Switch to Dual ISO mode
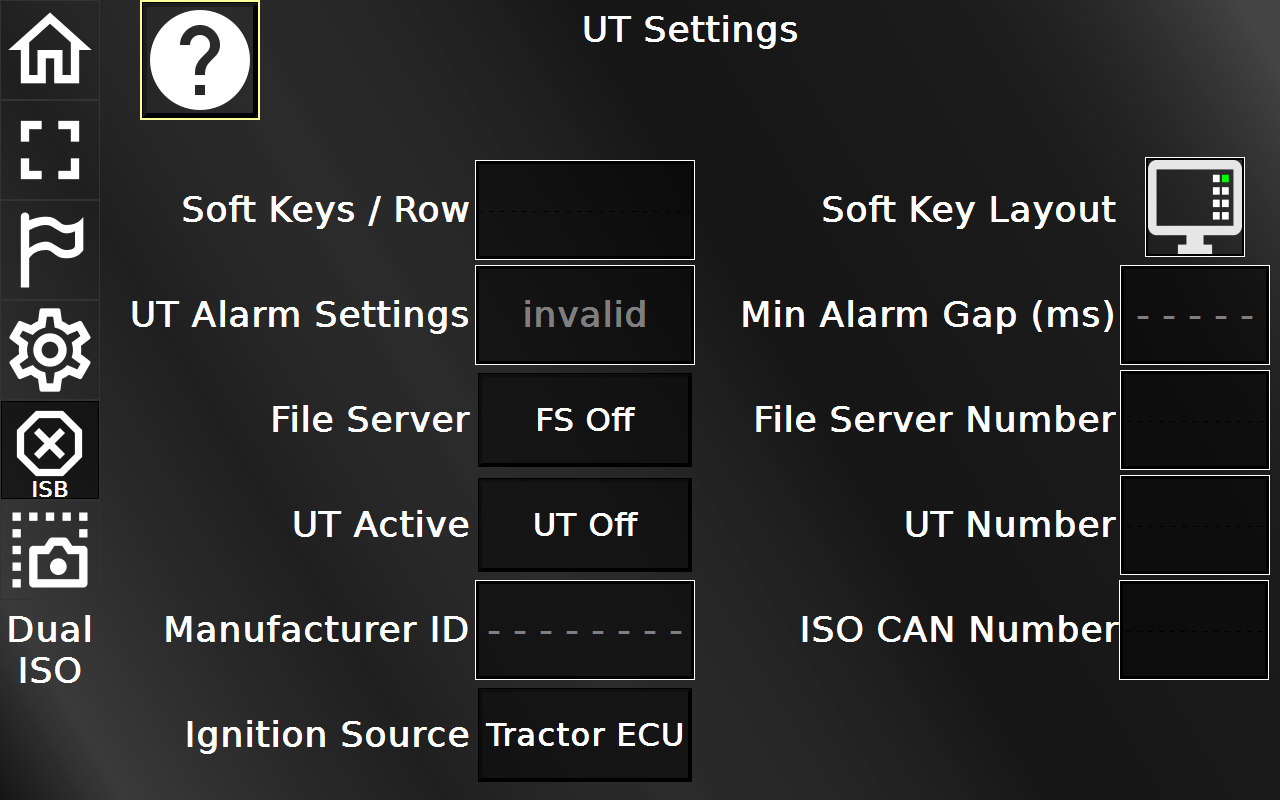 (50, 650)
